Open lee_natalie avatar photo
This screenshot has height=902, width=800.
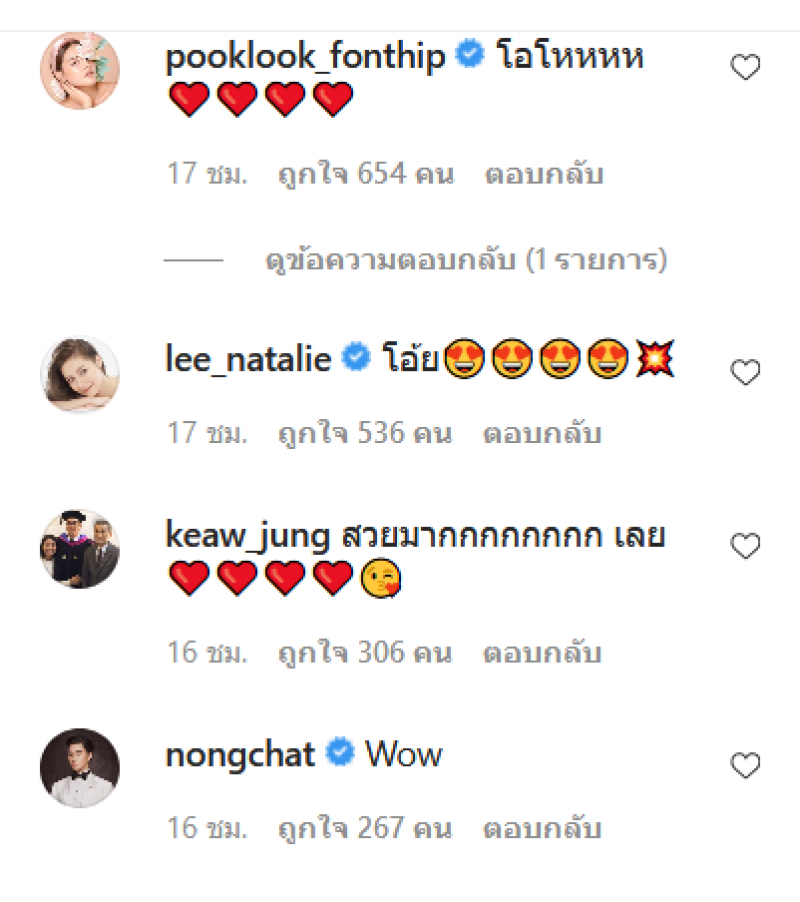click(x=80, y=375)
